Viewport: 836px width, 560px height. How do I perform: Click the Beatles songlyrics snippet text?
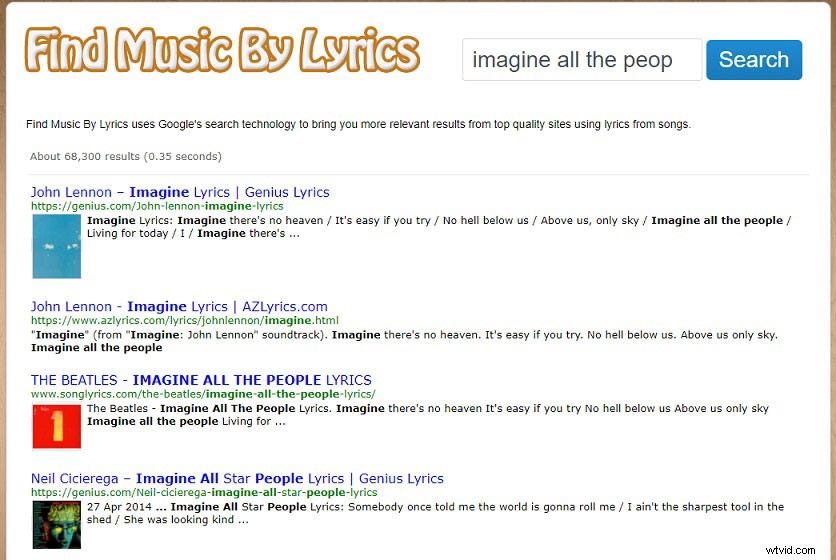[x=428, y=415]
